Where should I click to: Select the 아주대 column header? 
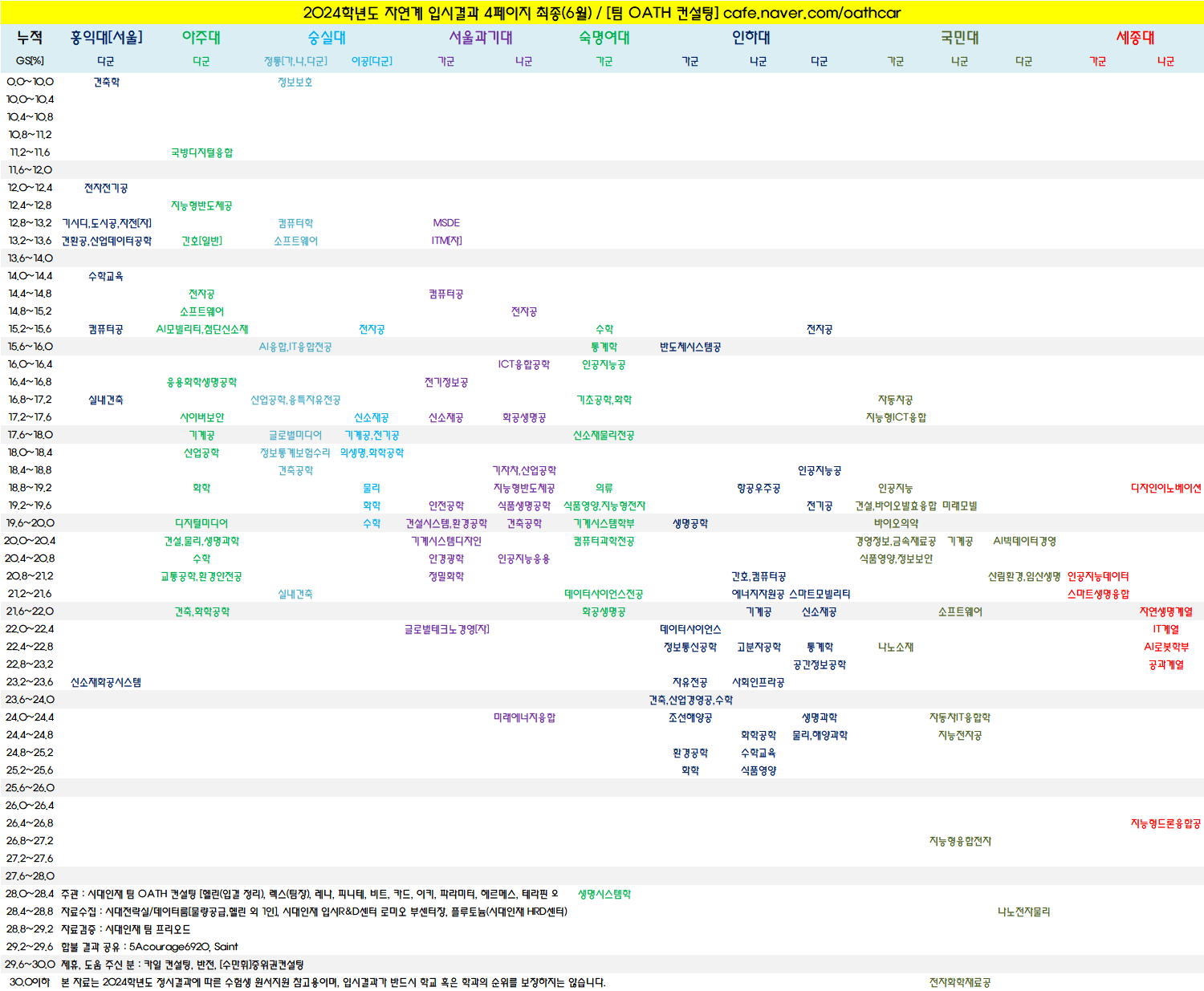201,38
